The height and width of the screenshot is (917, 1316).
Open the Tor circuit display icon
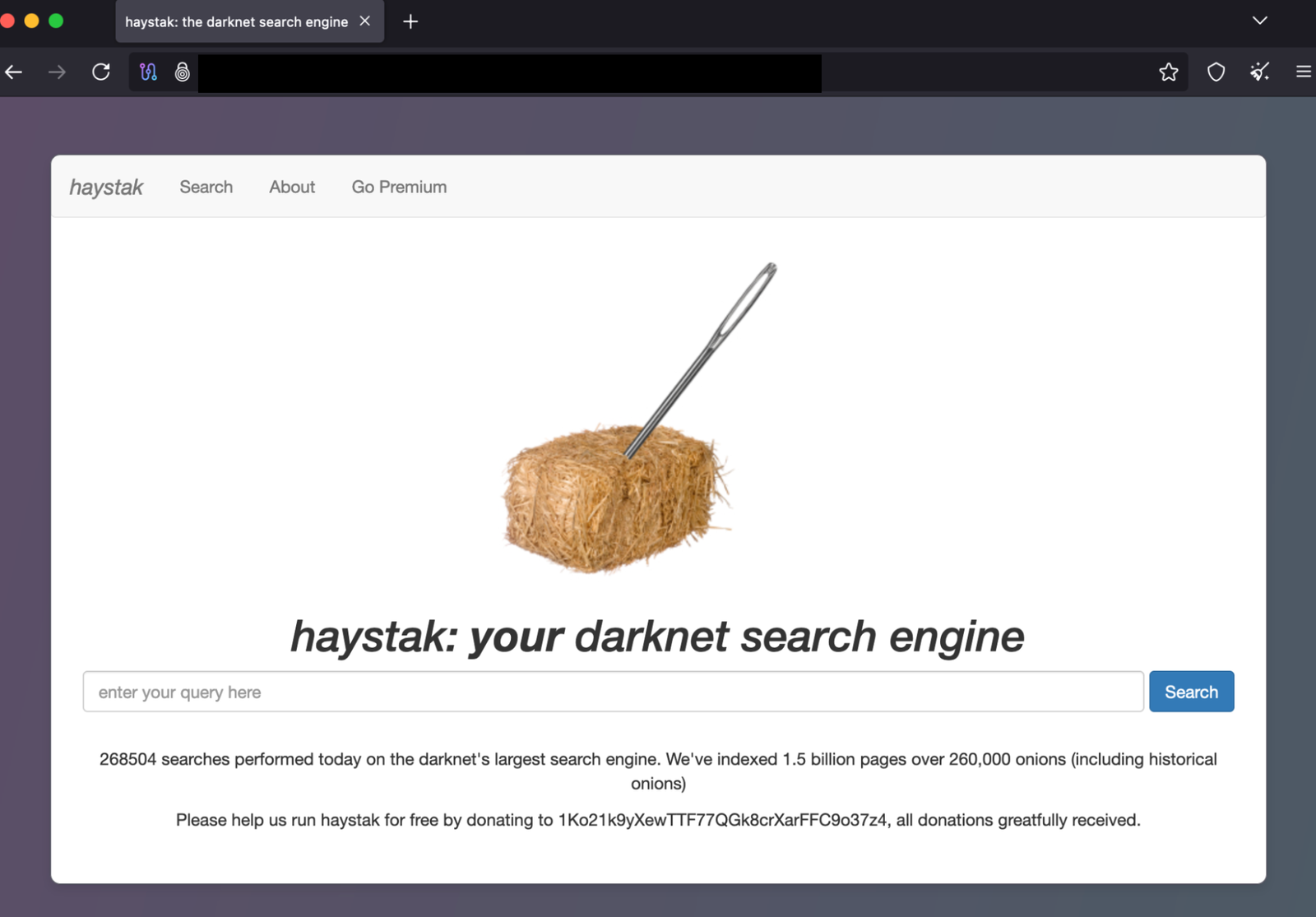148,72
